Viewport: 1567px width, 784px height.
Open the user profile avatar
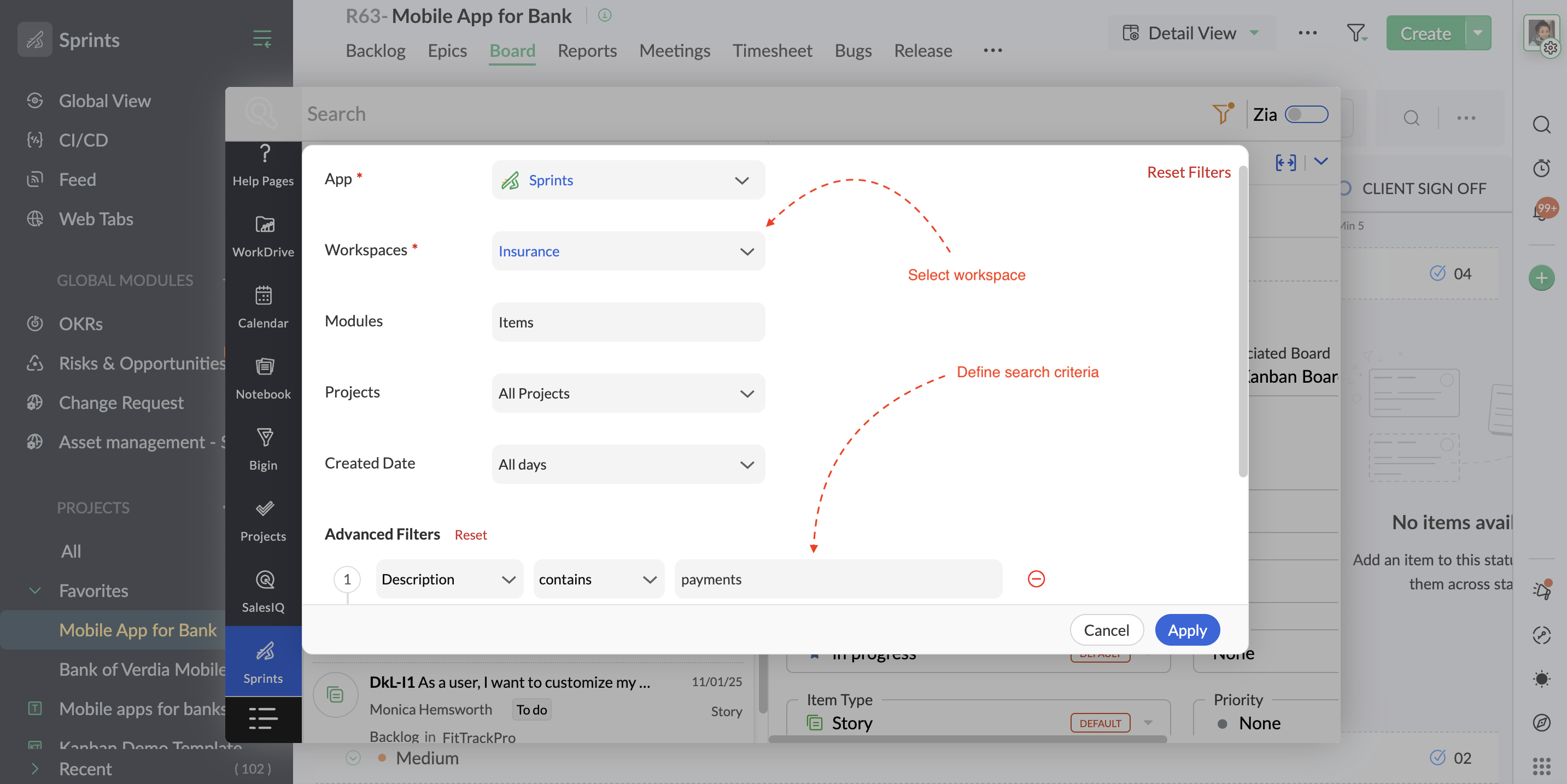(1541, 33)
